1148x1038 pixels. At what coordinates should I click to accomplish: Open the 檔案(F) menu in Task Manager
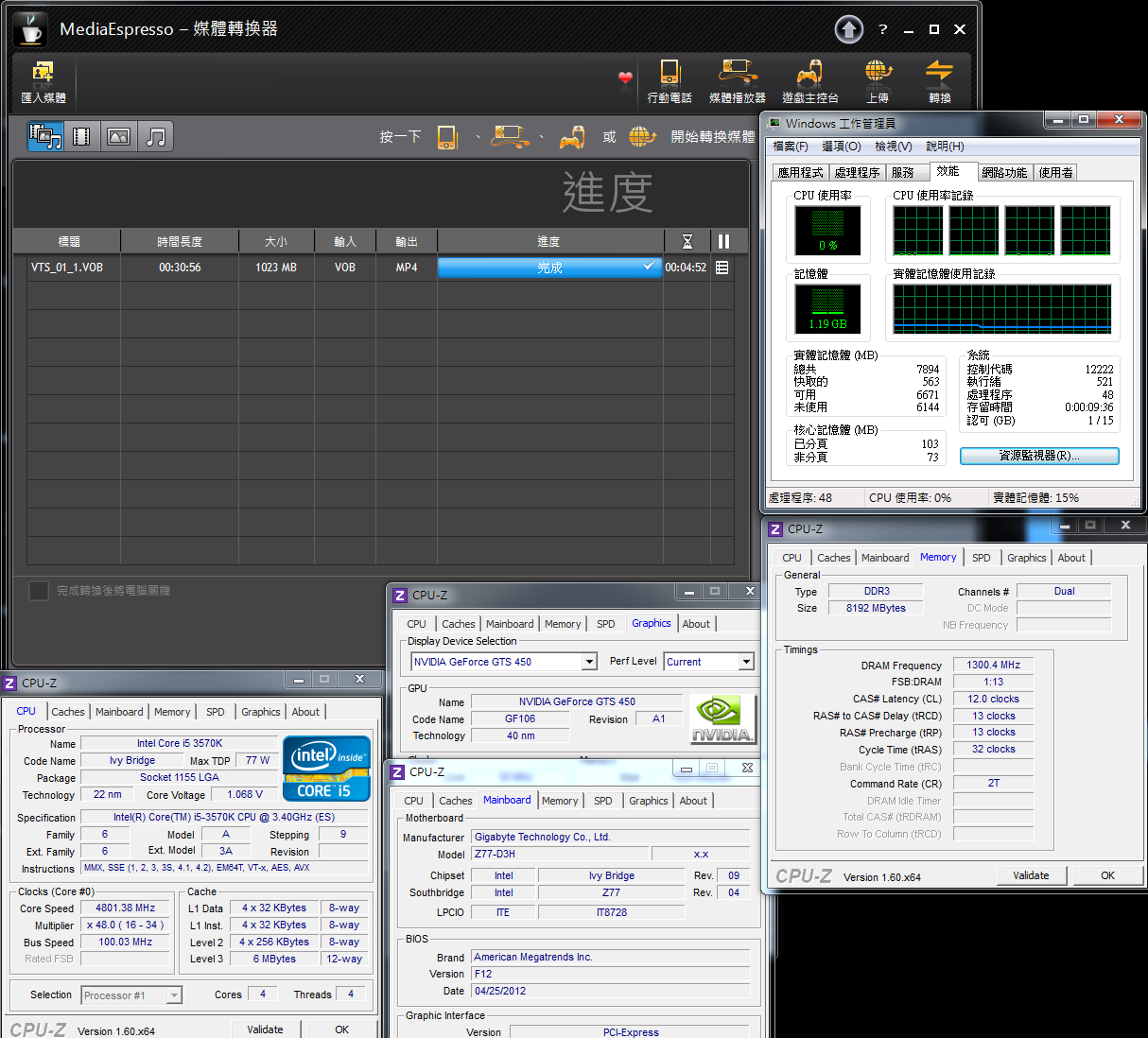click(791, 147)
